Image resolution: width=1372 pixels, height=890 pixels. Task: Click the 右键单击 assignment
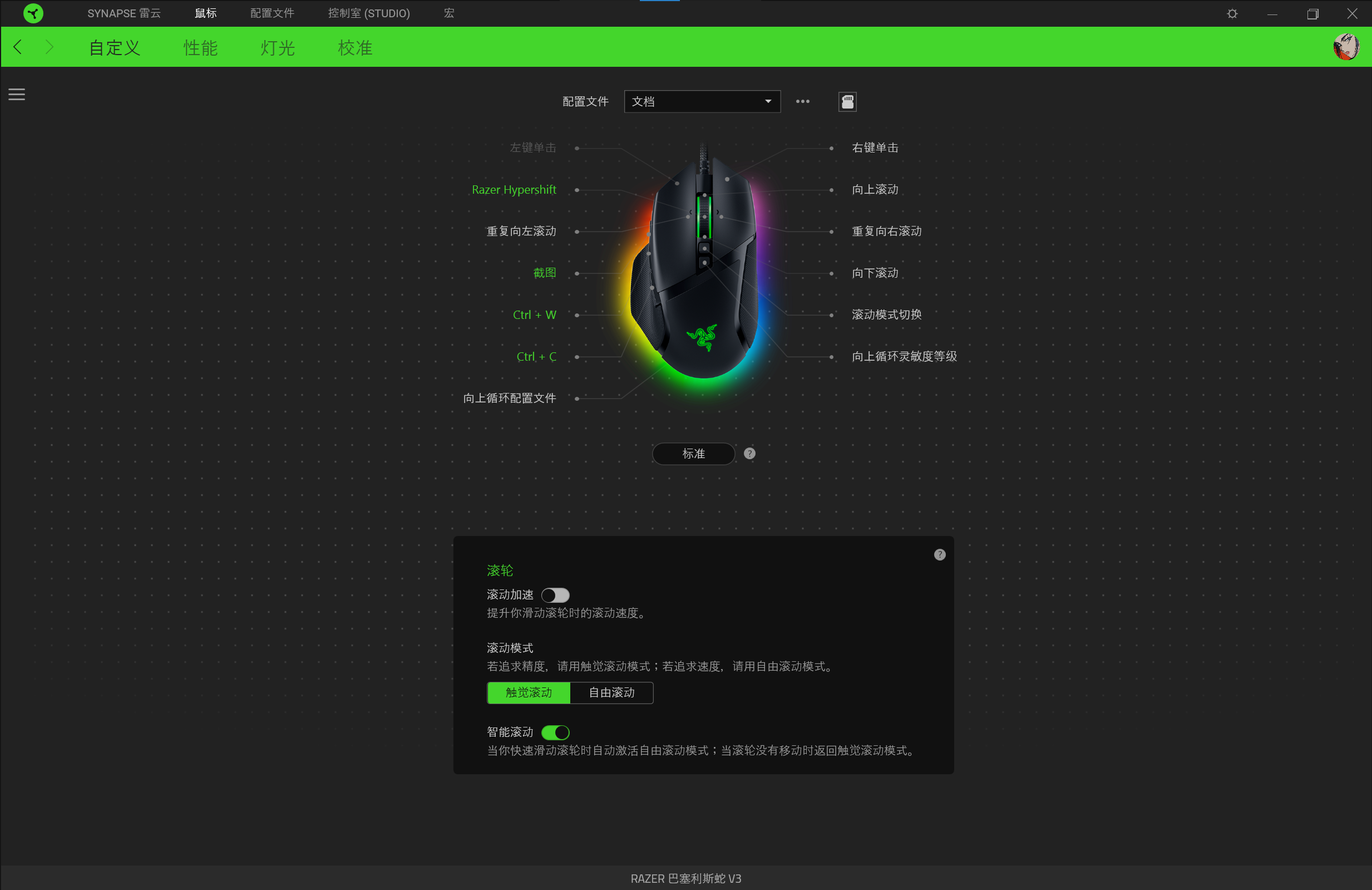(x=875, y=147)
